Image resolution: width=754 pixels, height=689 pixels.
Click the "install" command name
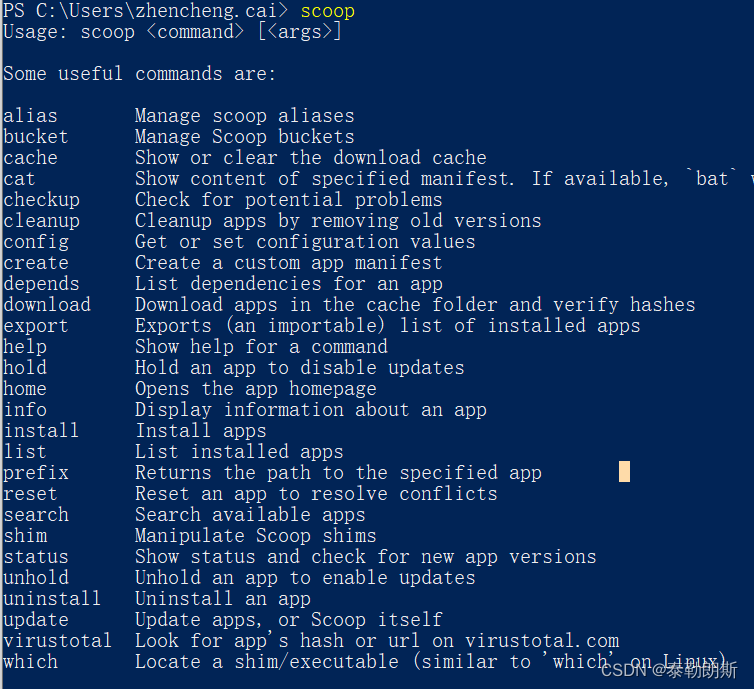[41, 431]
